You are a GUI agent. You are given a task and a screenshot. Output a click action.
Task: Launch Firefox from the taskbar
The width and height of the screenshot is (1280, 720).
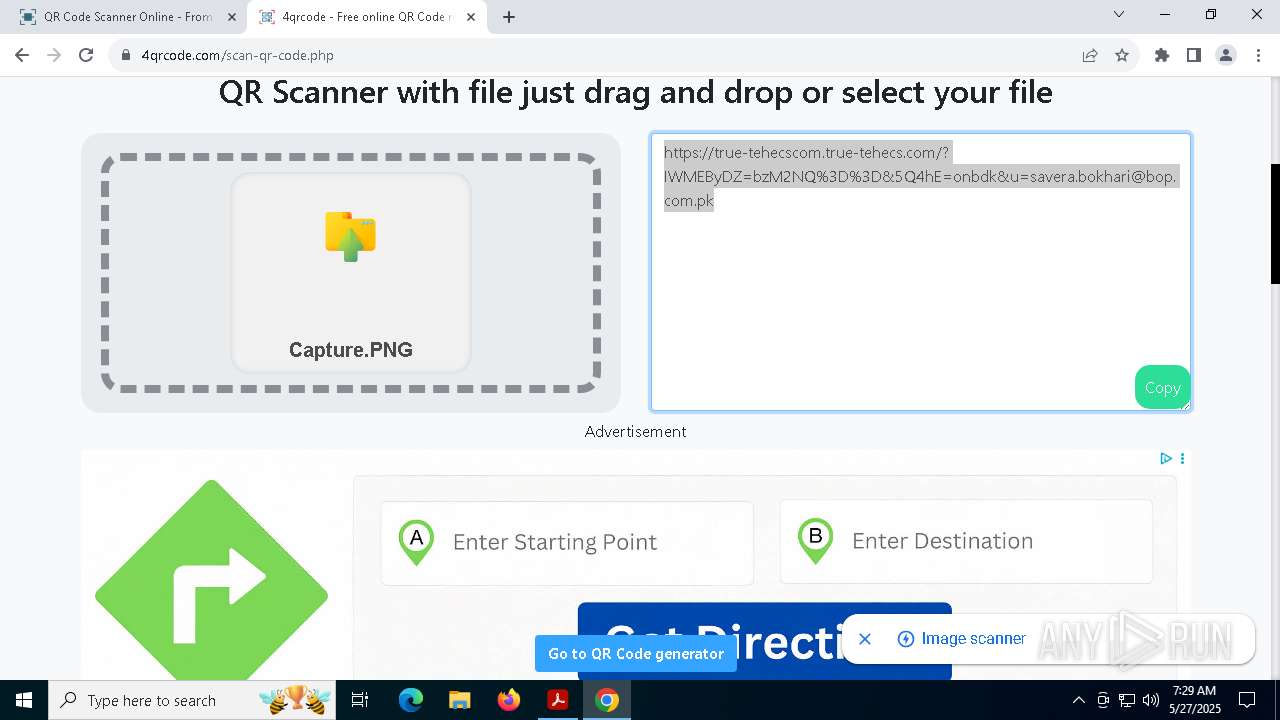coord(509,700)
